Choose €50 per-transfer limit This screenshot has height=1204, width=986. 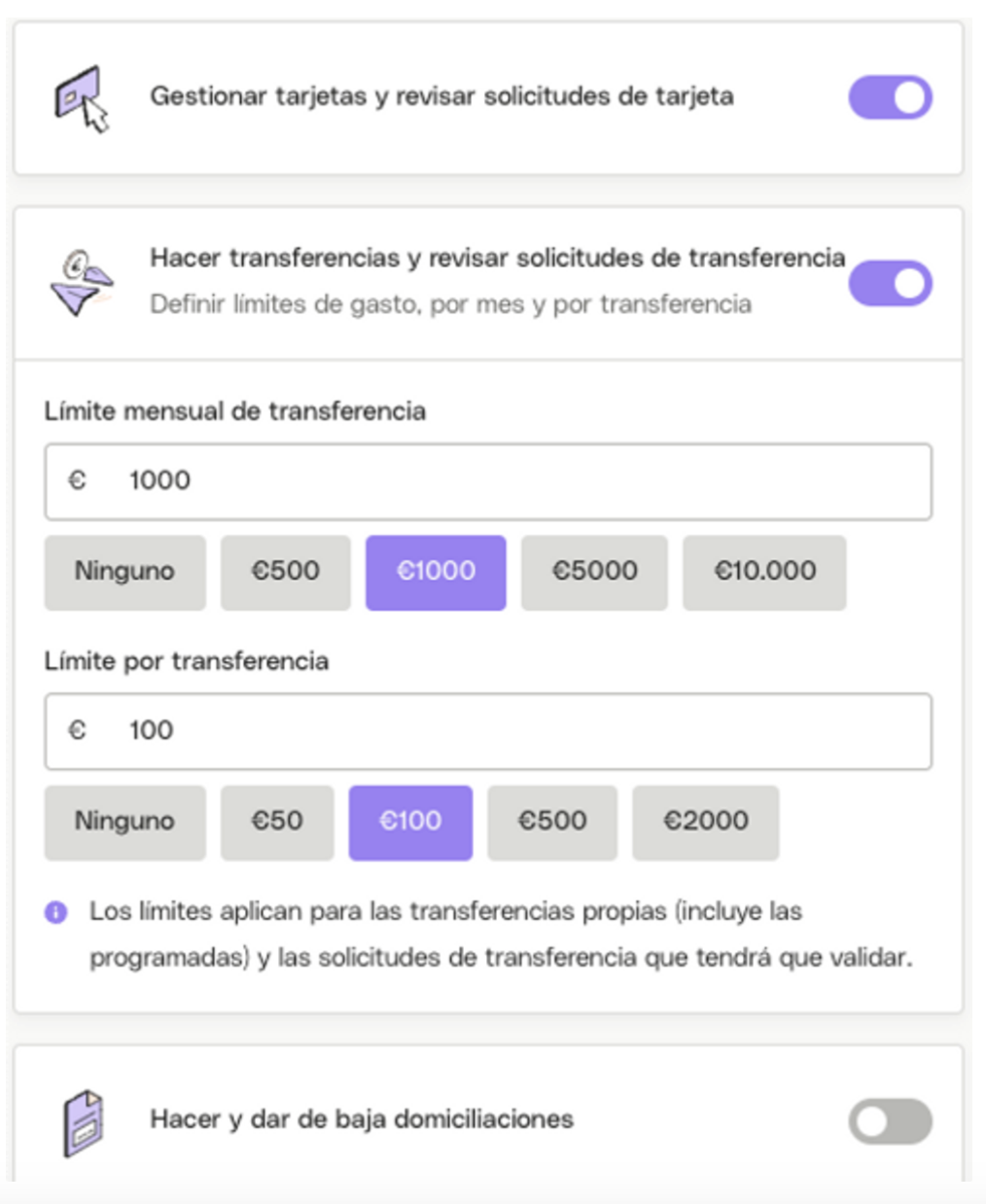click(277, 822)
